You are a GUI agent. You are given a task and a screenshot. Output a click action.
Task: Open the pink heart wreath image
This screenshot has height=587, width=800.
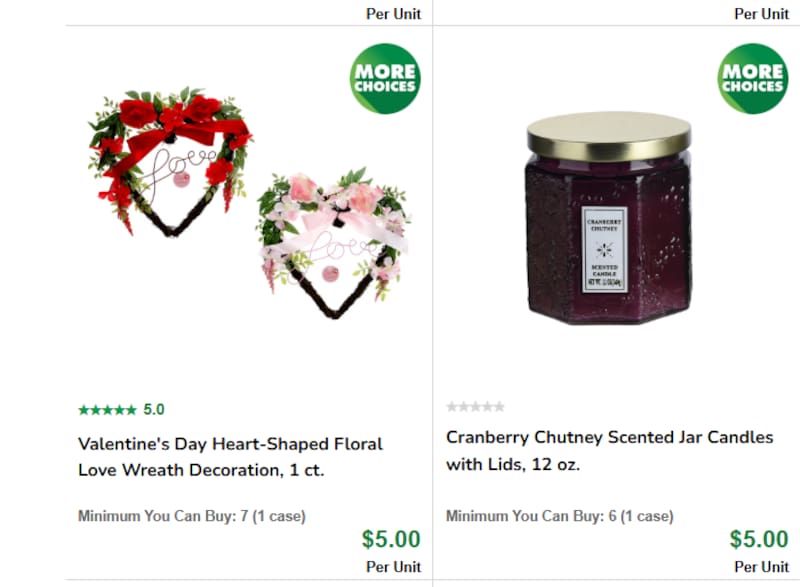click(333, 240)
